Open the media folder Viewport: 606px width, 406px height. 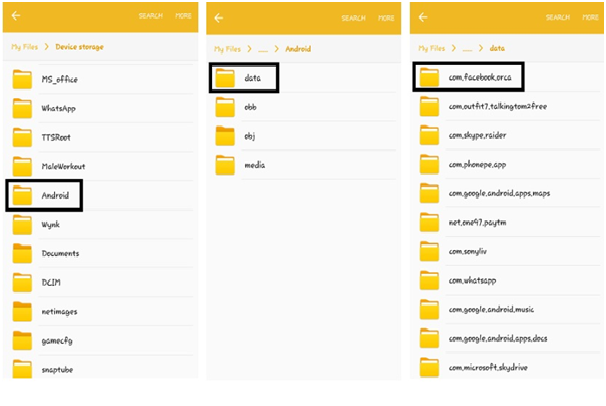point(254,164)
